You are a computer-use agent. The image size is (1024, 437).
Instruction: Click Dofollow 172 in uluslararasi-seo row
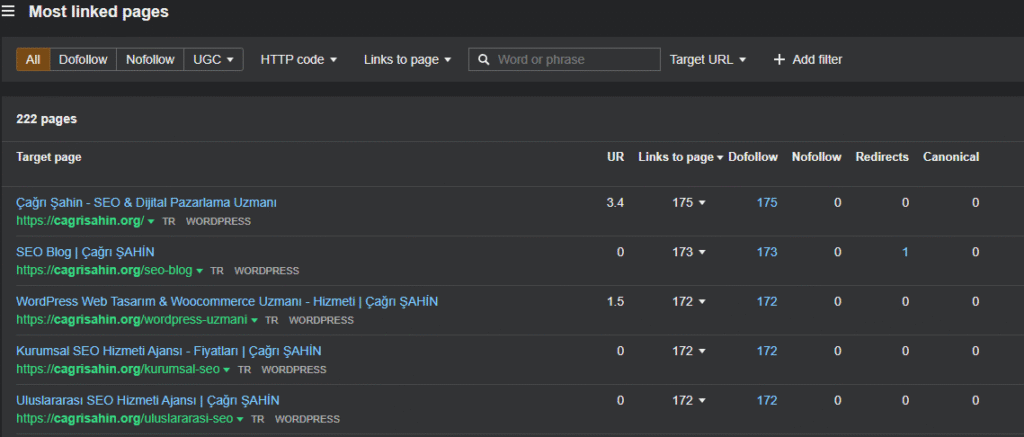[767, 400]
